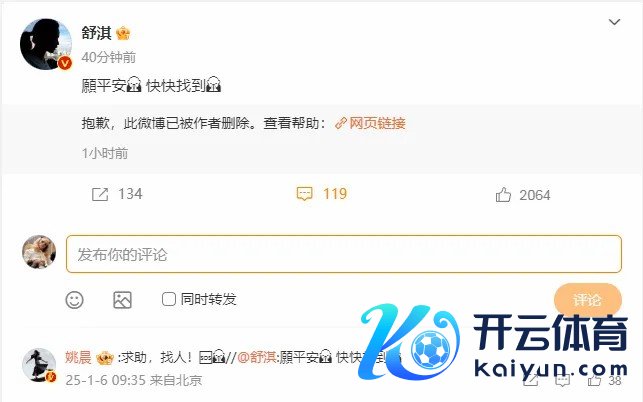
Task: Click the 舒淇 username at top
Action: [96, 33]
